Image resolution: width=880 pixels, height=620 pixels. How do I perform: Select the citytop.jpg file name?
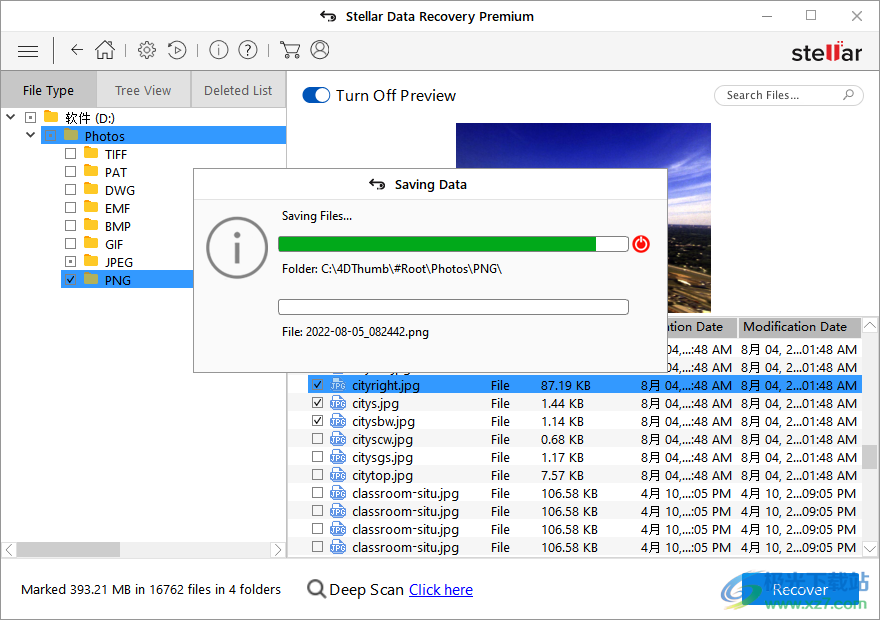click(383, 476)
